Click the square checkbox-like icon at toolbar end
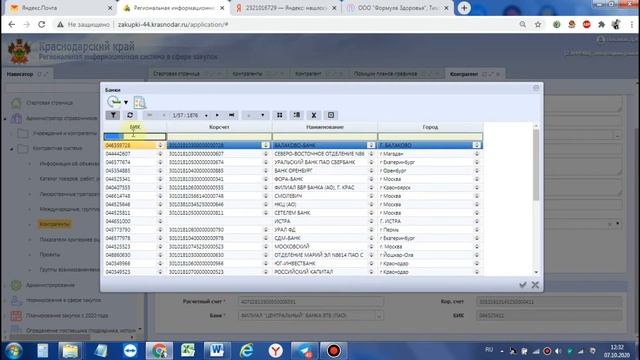 (x=331, y=115)
